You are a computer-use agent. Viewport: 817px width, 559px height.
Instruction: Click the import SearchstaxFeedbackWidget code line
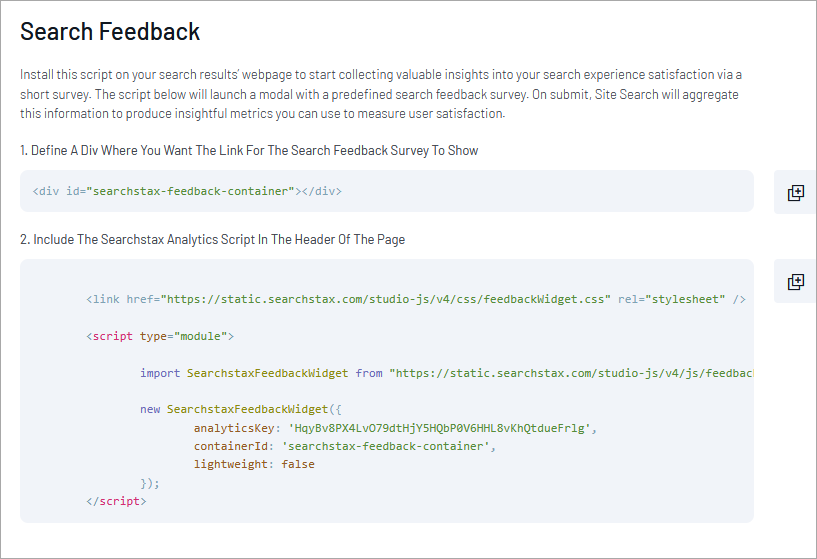447,373
